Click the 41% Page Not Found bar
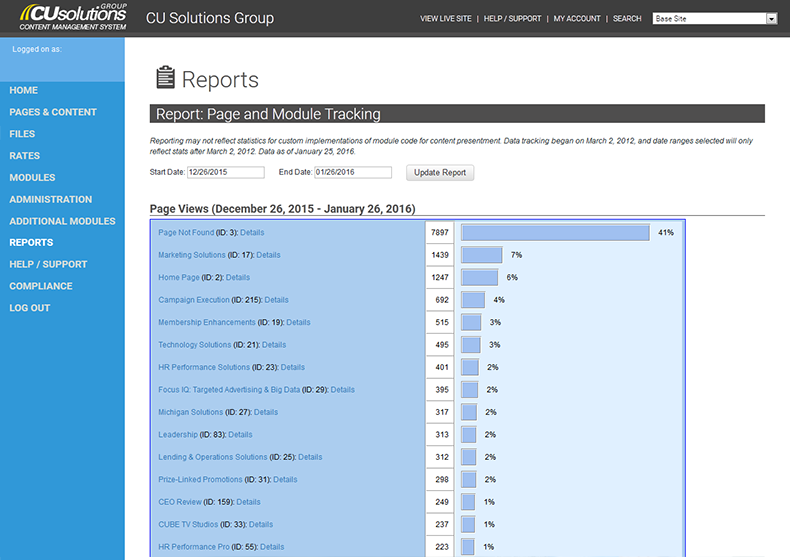This screenshot has width=790, height=560. click(555, 232)
